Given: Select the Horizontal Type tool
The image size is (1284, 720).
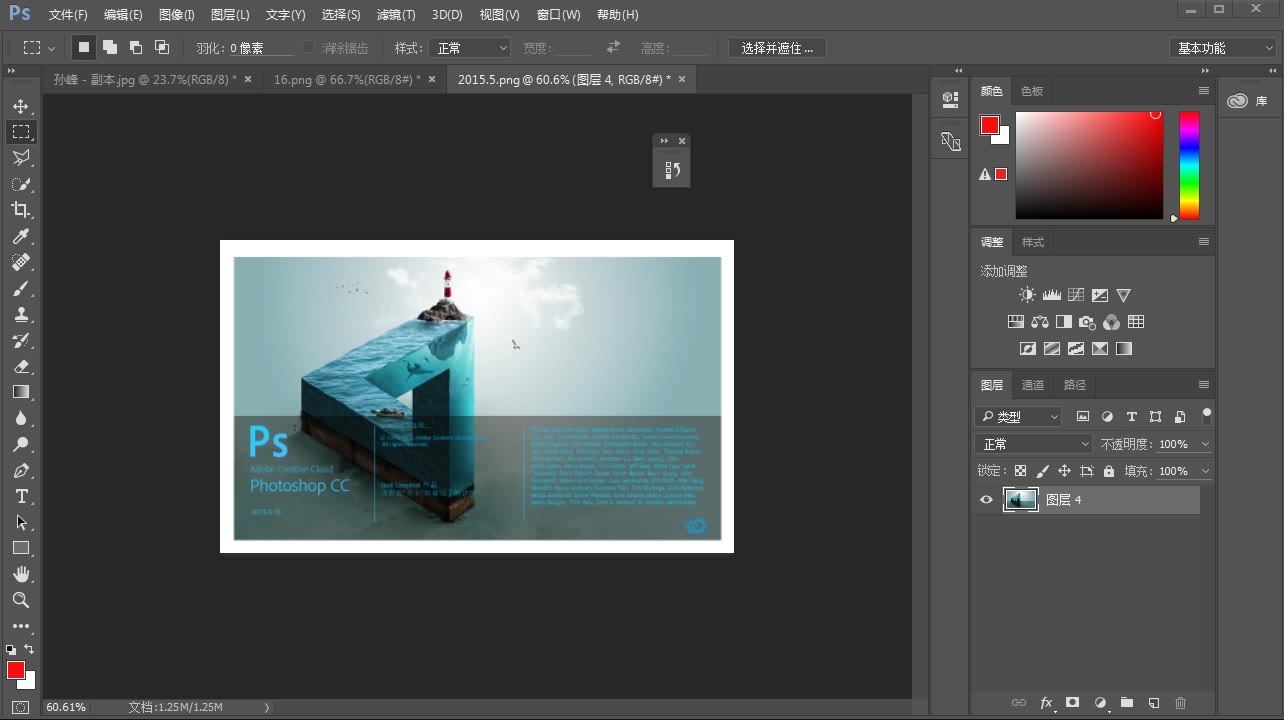Looking at the screenshot, I should pyautogui.click(x=21, y=496).
